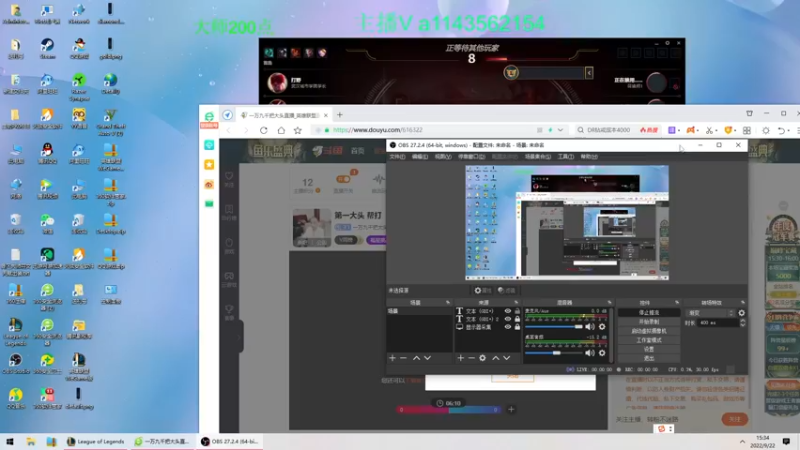This screenshot has height=450, width=800.
Task: Toggle the orange switch in the Douyu header
Action: (x=343, y=179)
